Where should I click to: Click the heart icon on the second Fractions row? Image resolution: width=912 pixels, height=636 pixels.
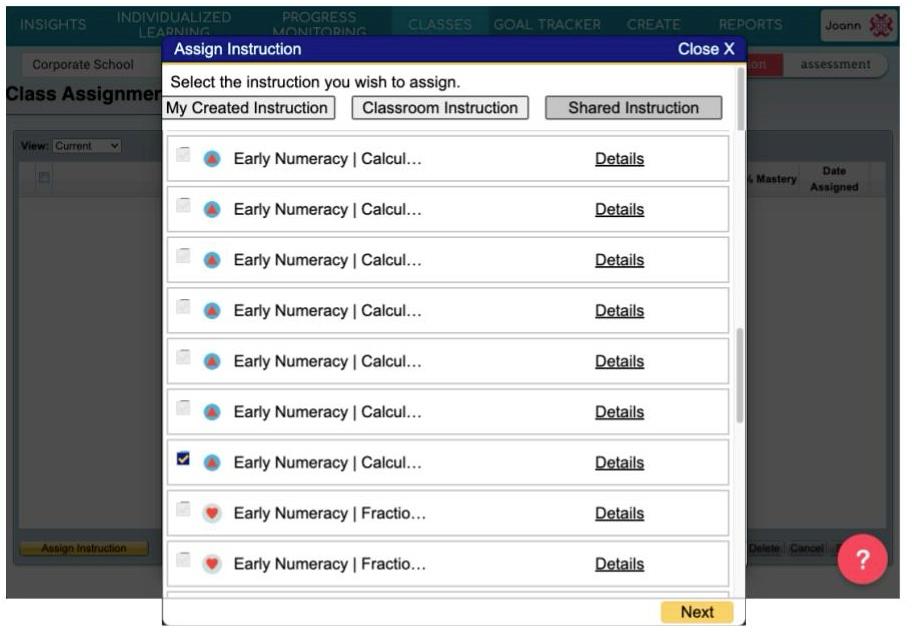pos(210,563)
